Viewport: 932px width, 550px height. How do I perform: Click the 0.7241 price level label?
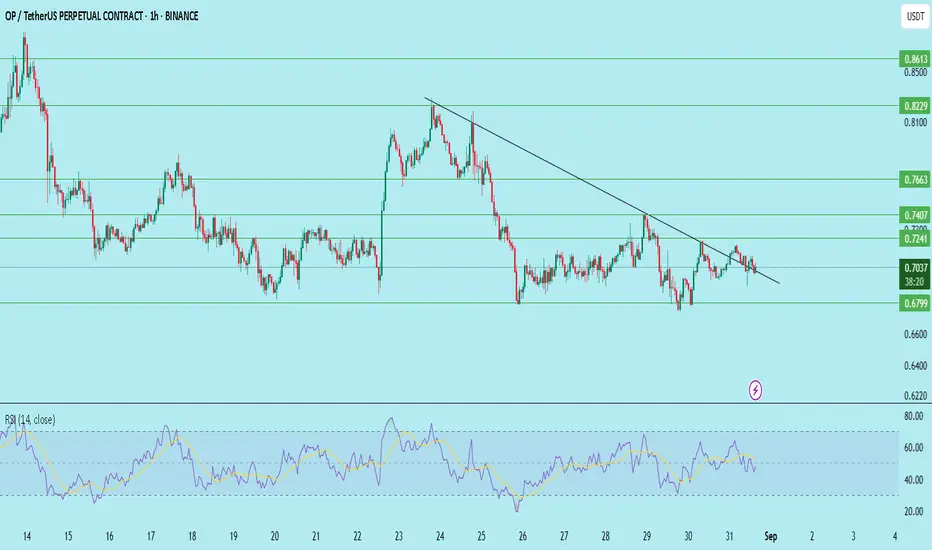tap(915, 238)
